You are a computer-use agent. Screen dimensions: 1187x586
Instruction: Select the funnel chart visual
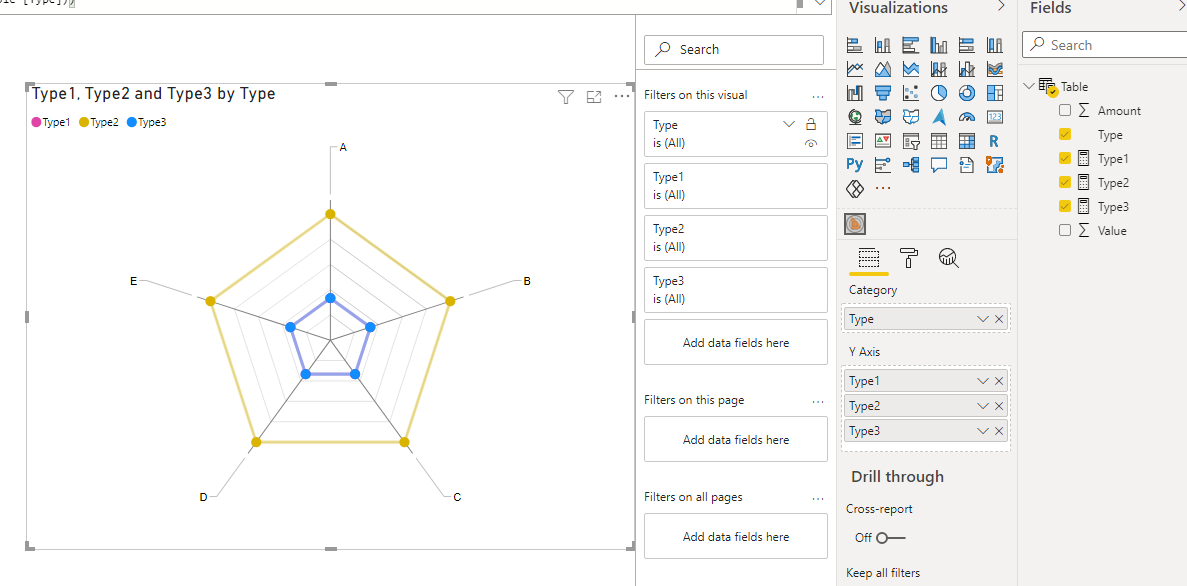coord(883,93)
